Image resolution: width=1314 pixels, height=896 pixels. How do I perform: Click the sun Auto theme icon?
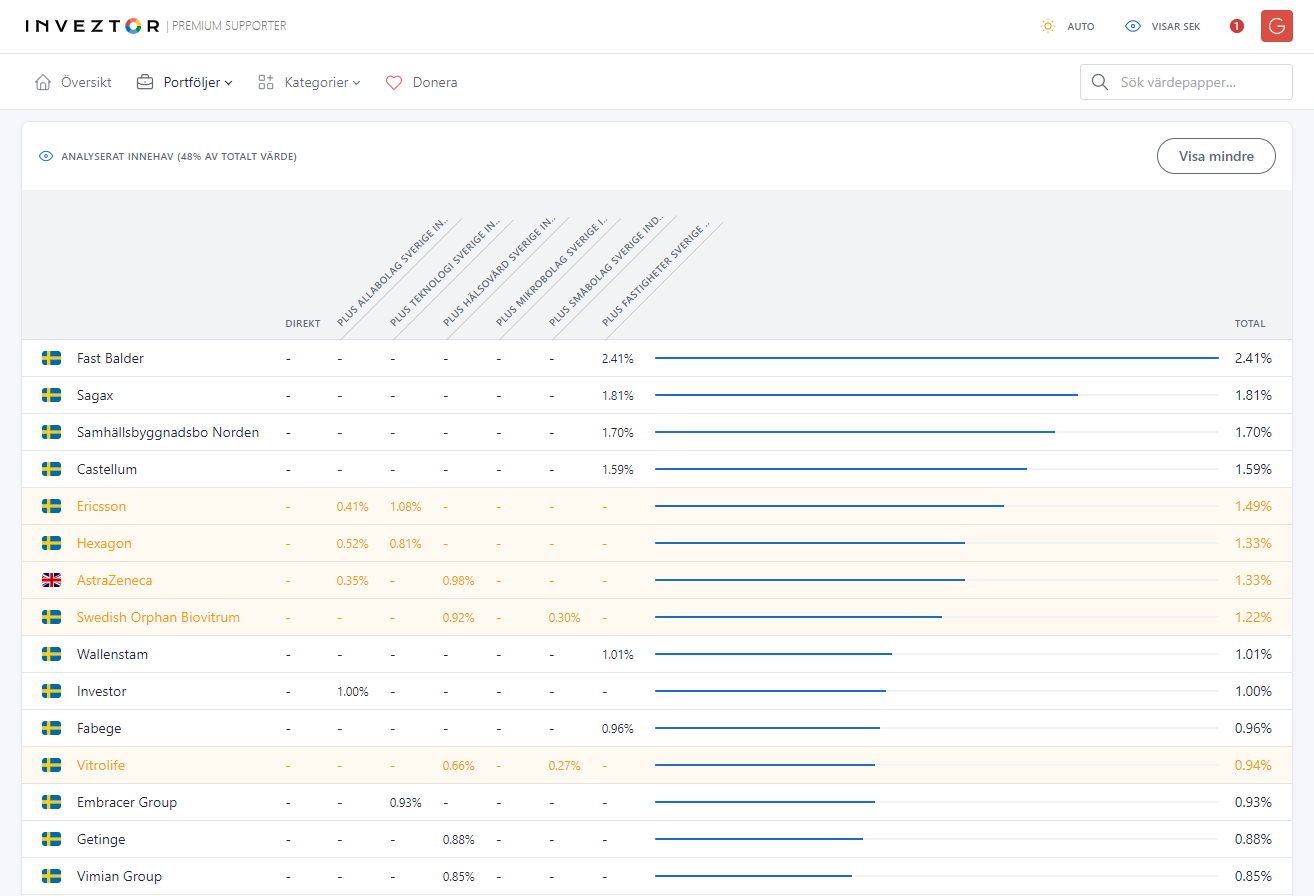[x=1047, y=26]
